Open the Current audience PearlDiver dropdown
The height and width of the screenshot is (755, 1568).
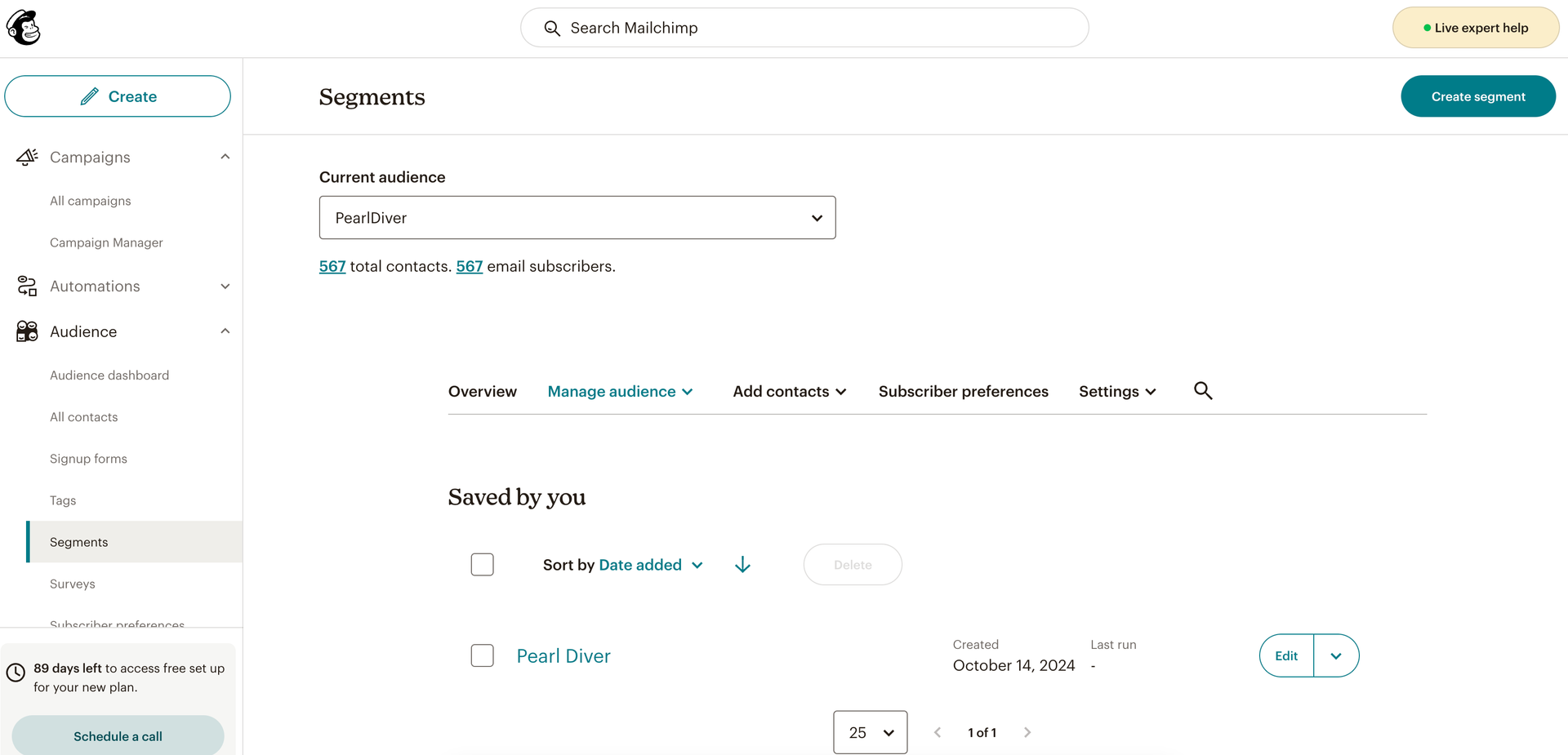(x=577, y=218)
